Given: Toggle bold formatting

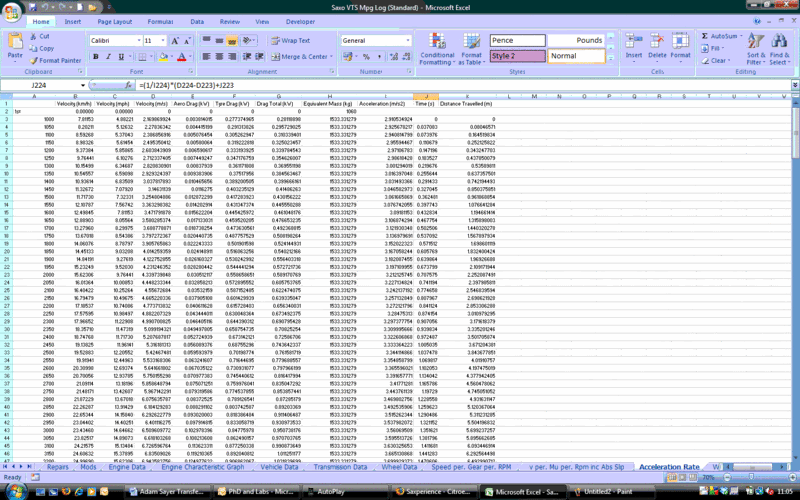Looking at the screenshot, I should [x=95, y=57].
